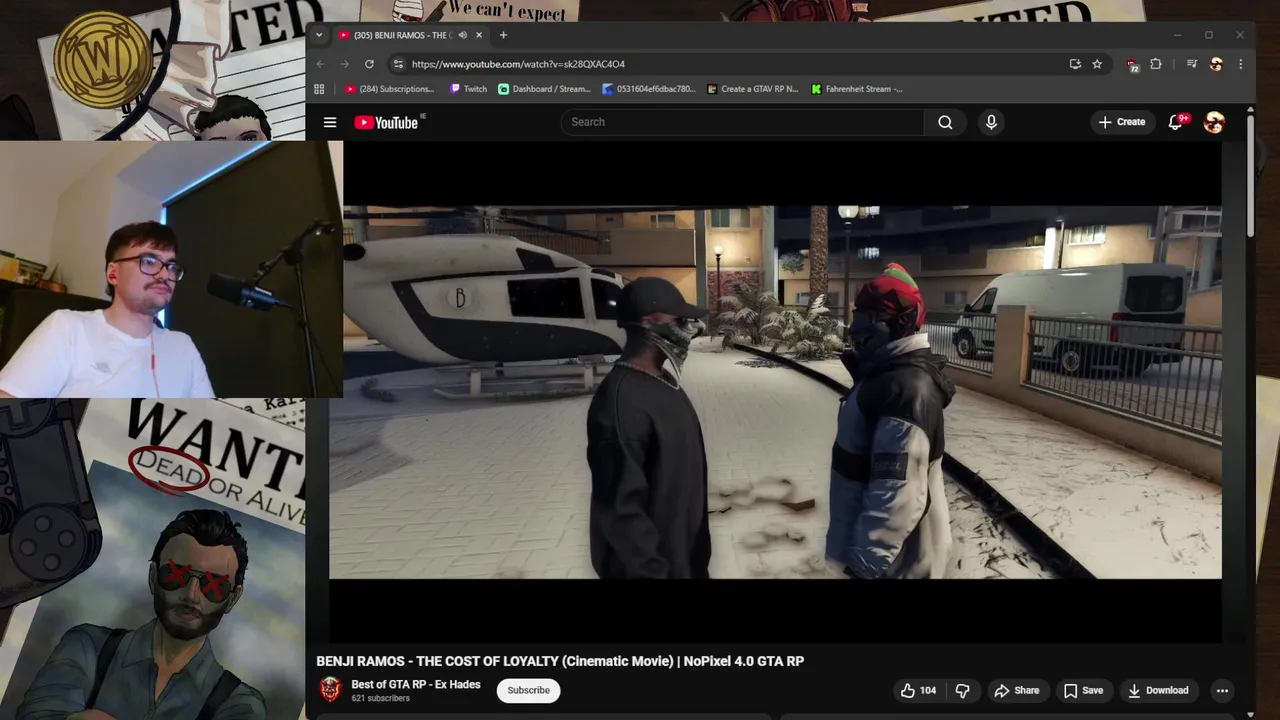The width and height of the screenshot is (1280, 720).
Task: Open the YouTube account avatar menu
Action: click(1214, 122)
